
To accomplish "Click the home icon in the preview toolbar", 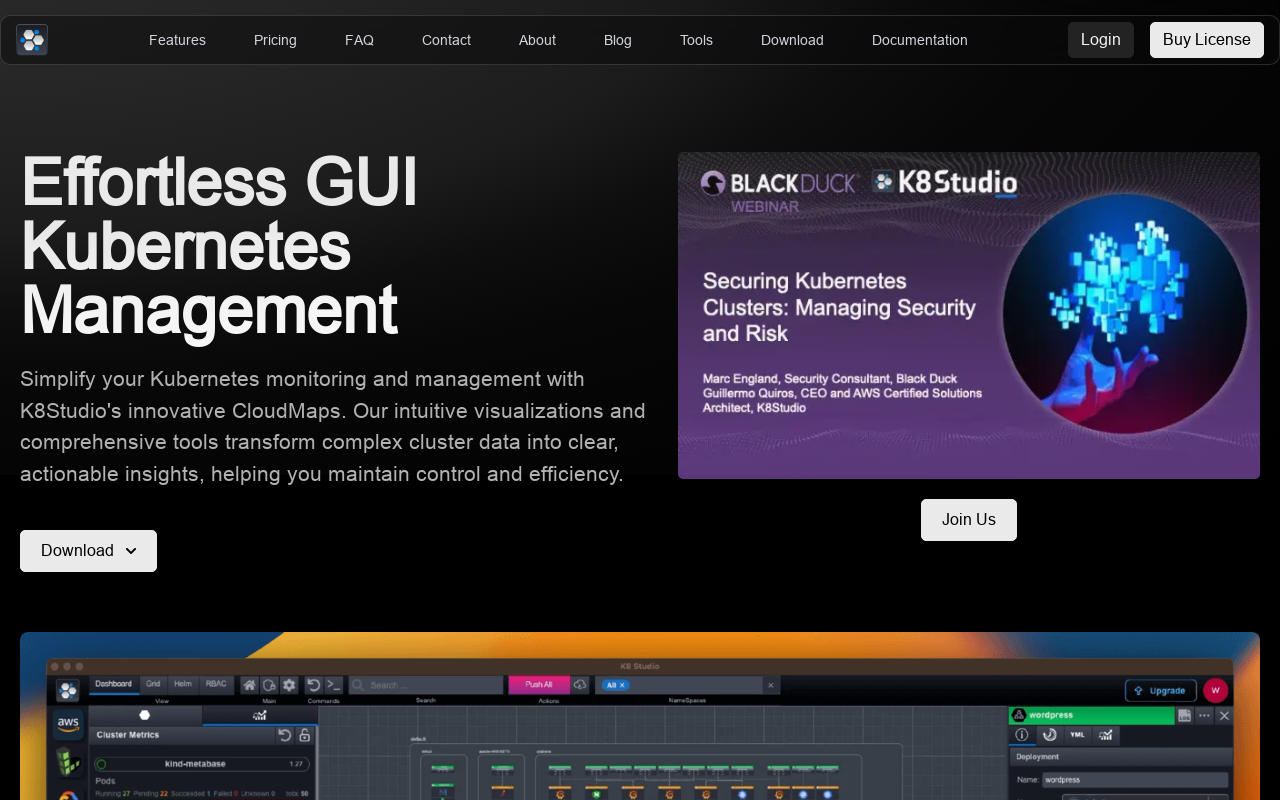I will tap(249, 685).
